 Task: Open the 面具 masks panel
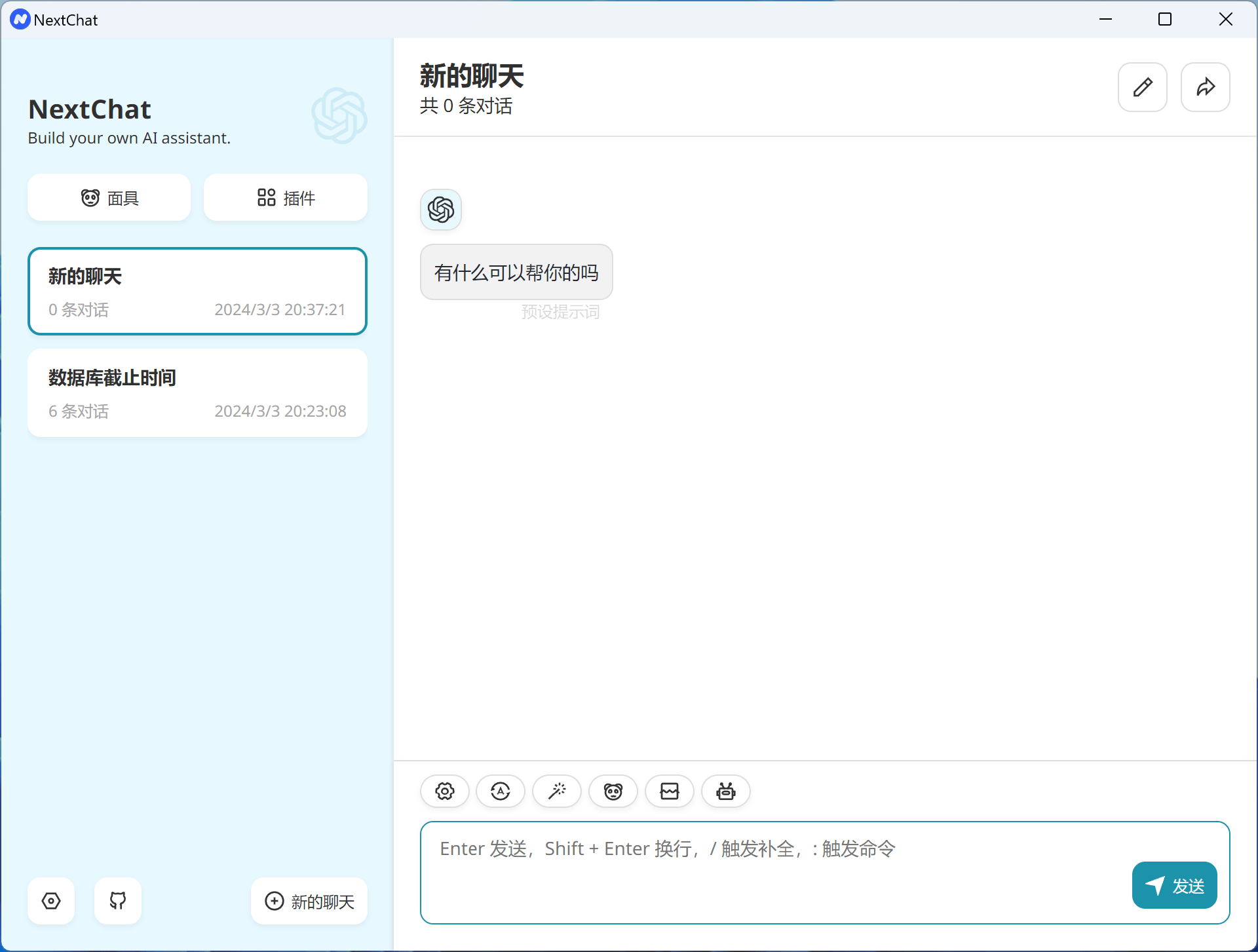pos(109,197)
